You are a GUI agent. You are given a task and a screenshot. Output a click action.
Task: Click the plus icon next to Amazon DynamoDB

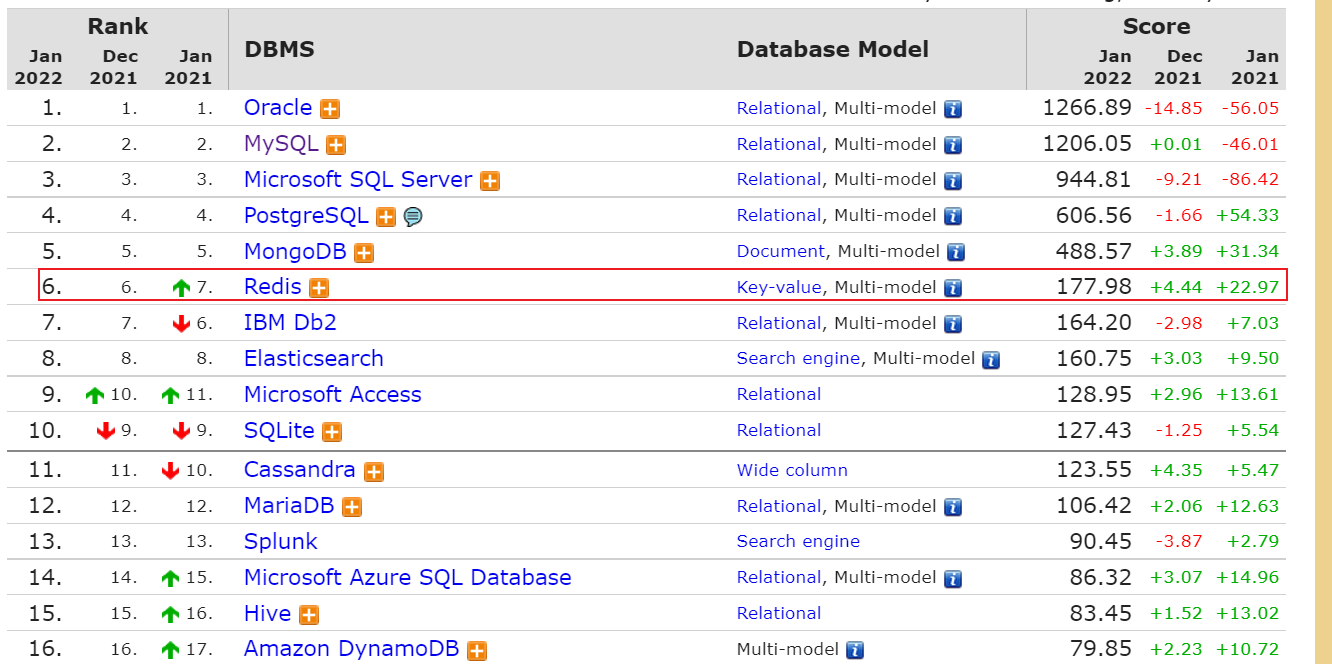click(x=477, y=651)
